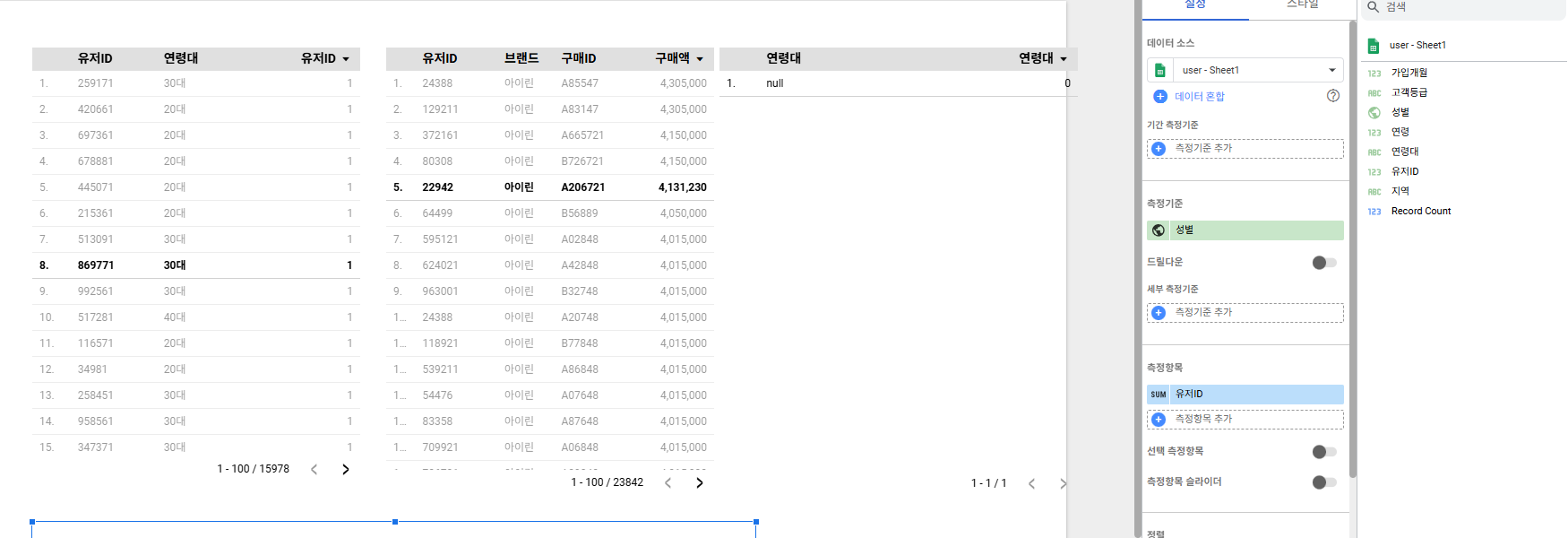
Task: Select the 성별 dimension chip label
Action: pos(1185,230)
